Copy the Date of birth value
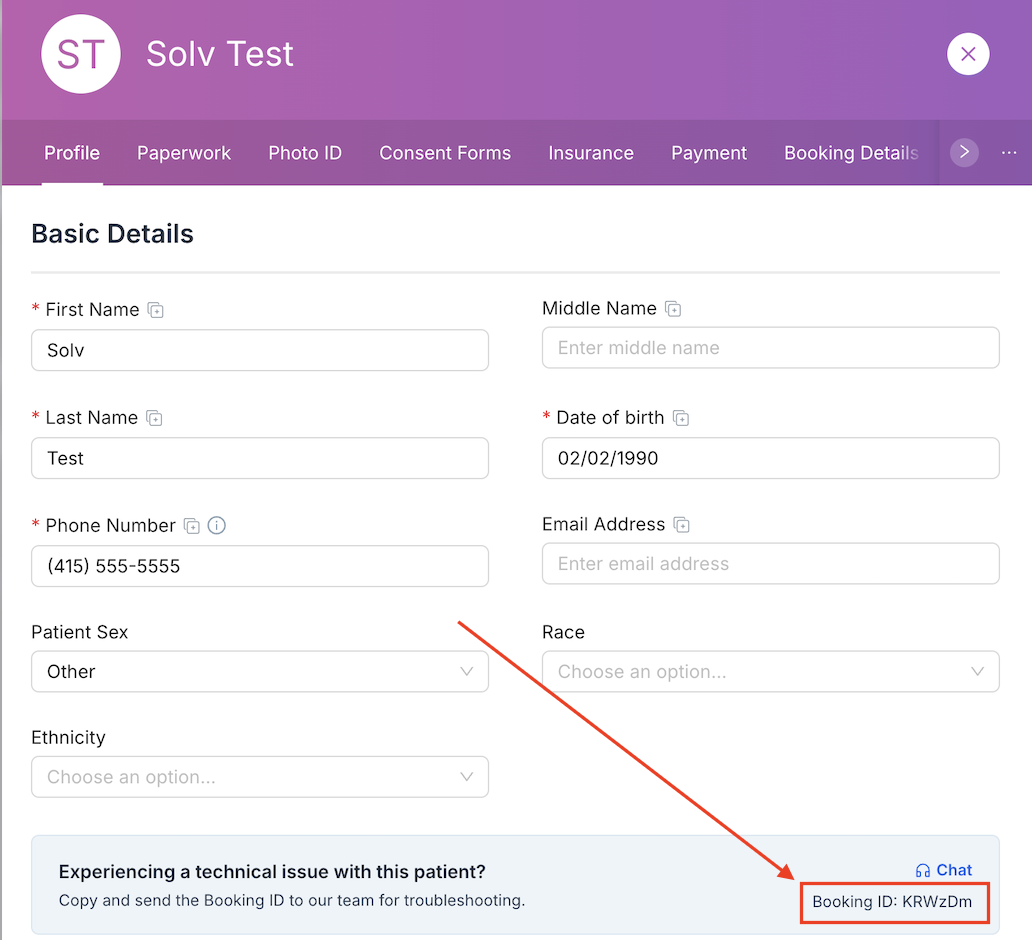1032x940 pixels. tap(681, 418)
